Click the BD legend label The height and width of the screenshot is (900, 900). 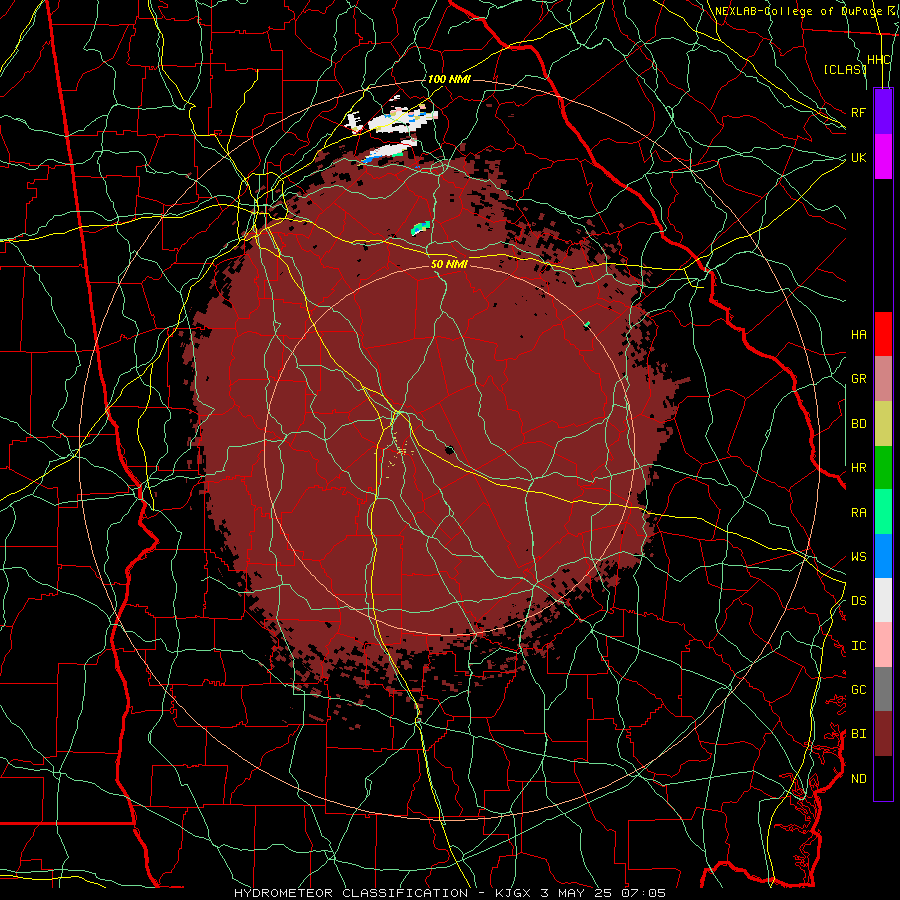click(858, 424)
